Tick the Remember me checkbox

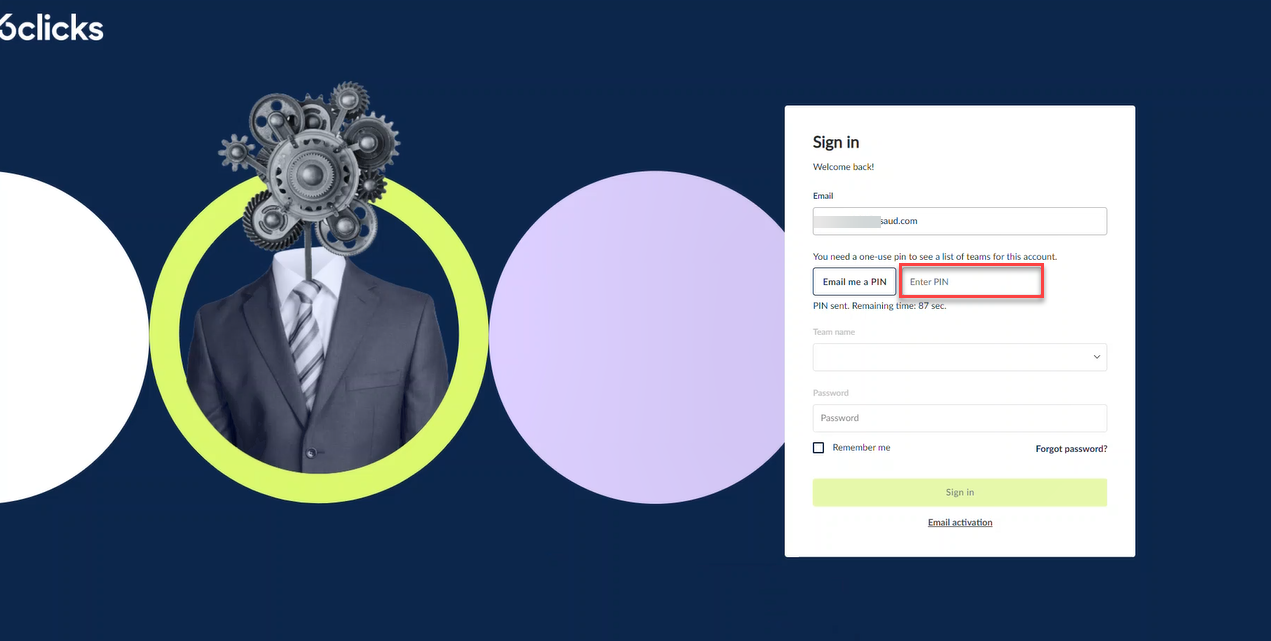(818, 448)
